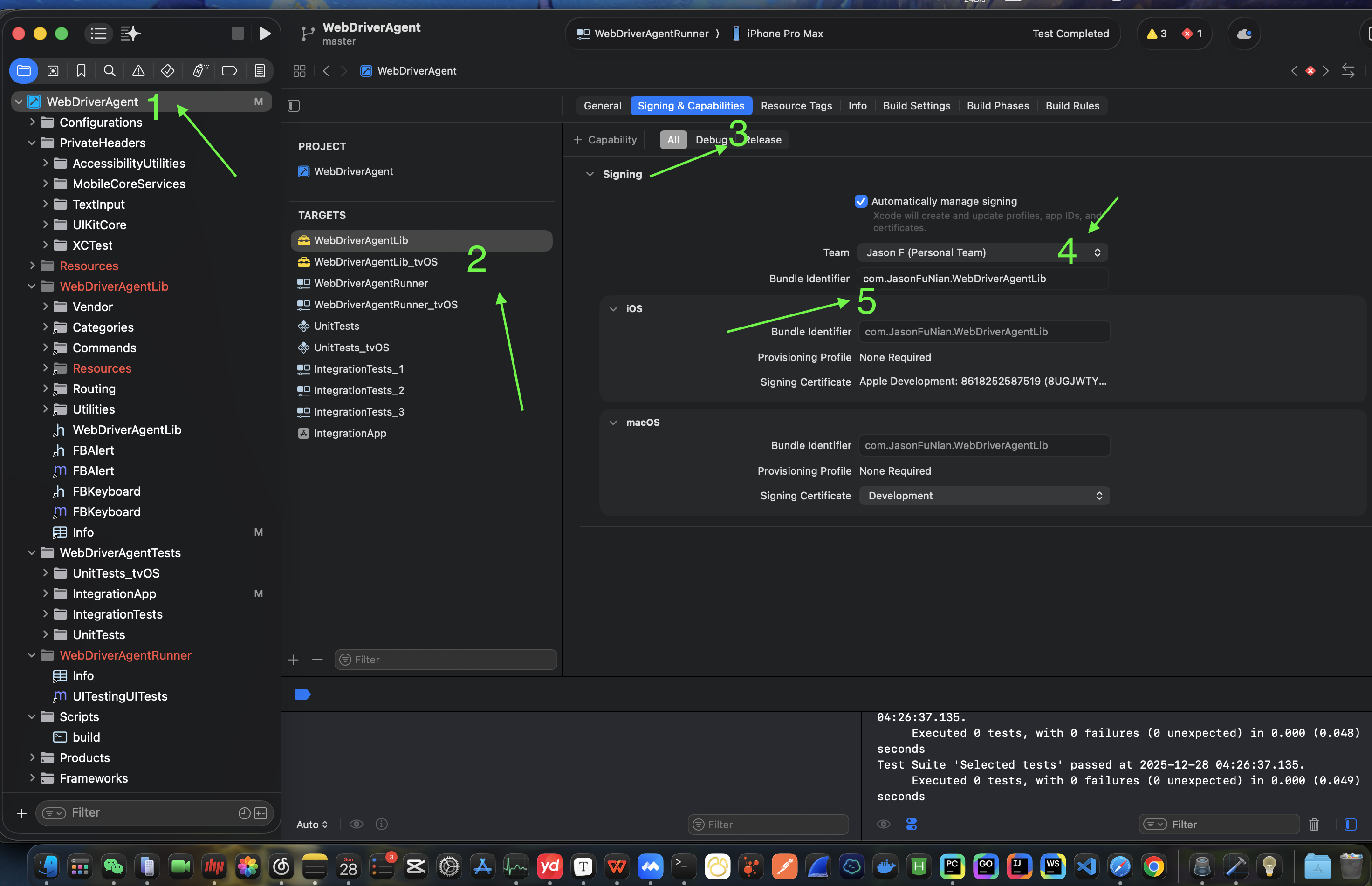
Task: Select the Debug configuration filter tab
Action: (x=711, y=140)
